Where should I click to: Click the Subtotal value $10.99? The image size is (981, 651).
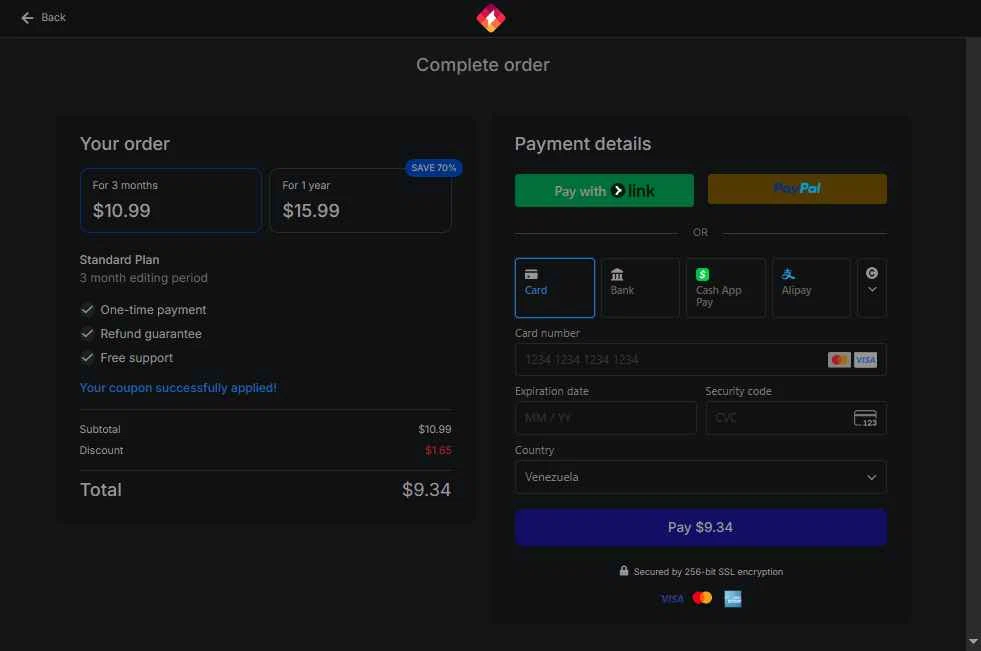[434, 429]
